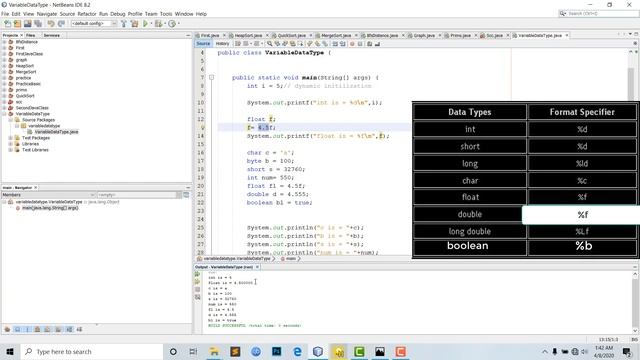Click the editor Source view button
Screen dimensions: 640x360
pos(203,44)
